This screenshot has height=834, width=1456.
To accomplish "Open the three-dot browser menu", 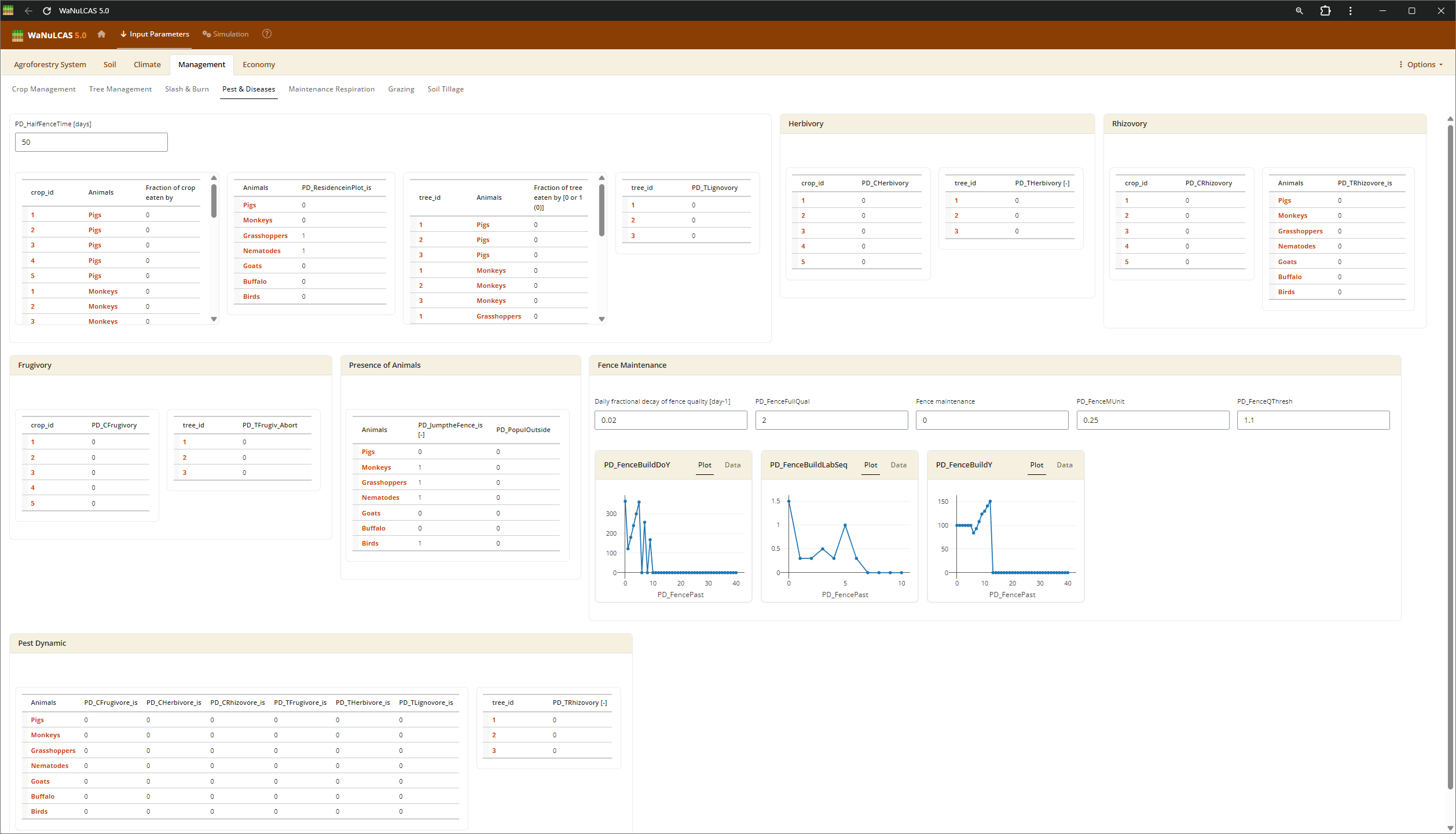I will click(x=1351, y=11).
